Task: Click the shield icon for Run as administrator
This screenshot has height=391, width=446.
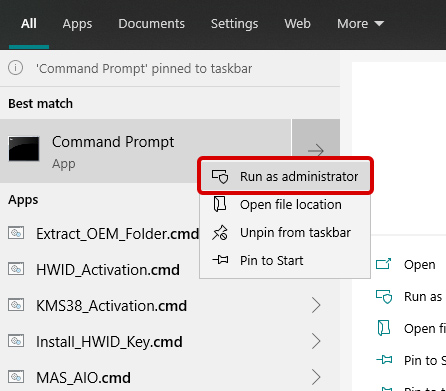Action: tap(220, 177)
